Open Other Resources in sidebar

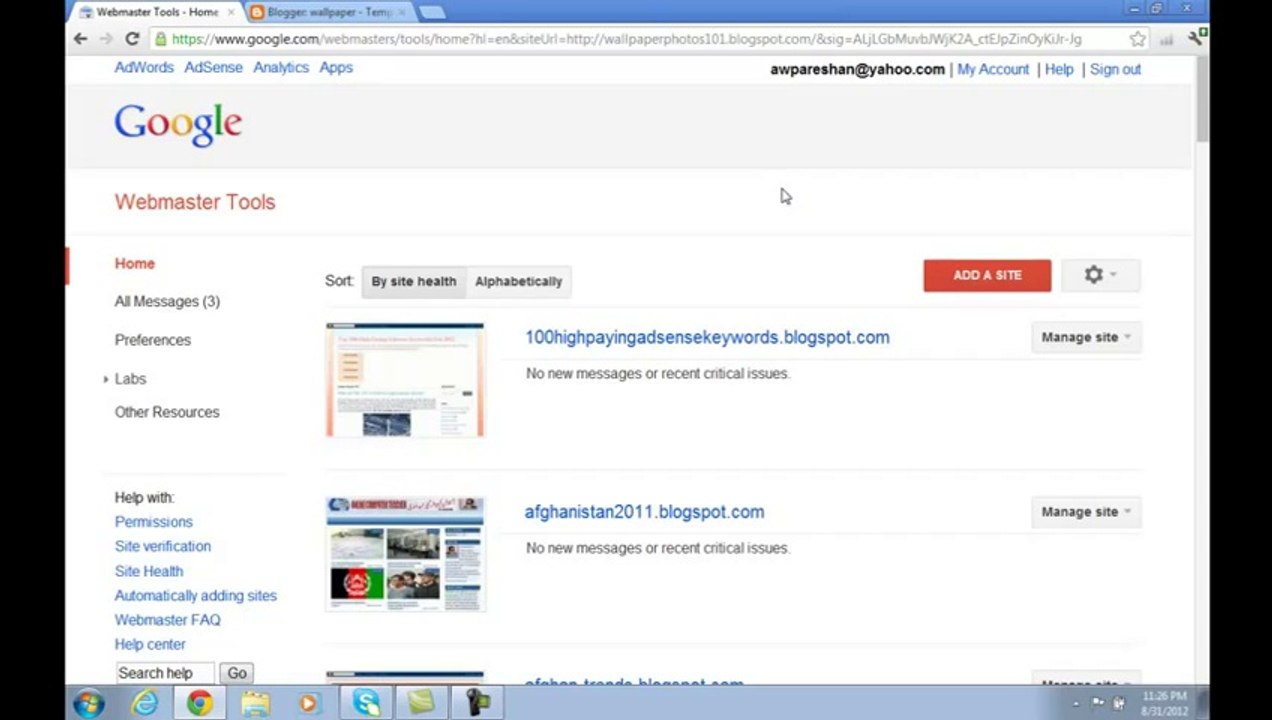coord(167,412)
